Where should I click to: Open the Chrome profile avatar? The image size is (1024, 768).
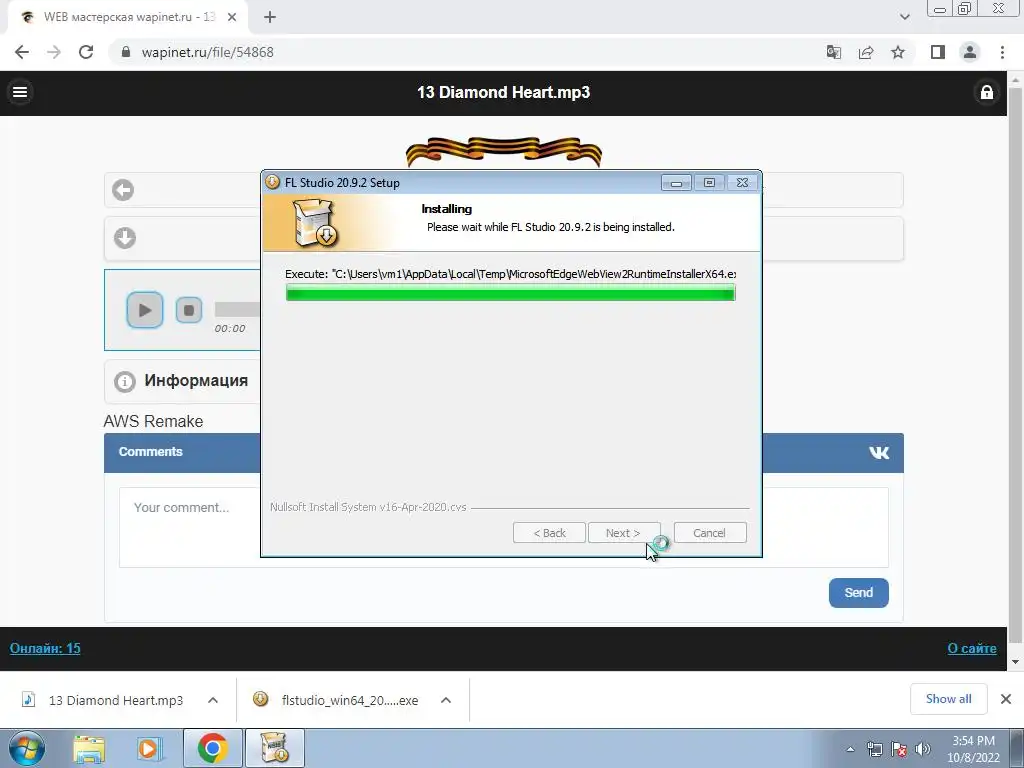970,52
